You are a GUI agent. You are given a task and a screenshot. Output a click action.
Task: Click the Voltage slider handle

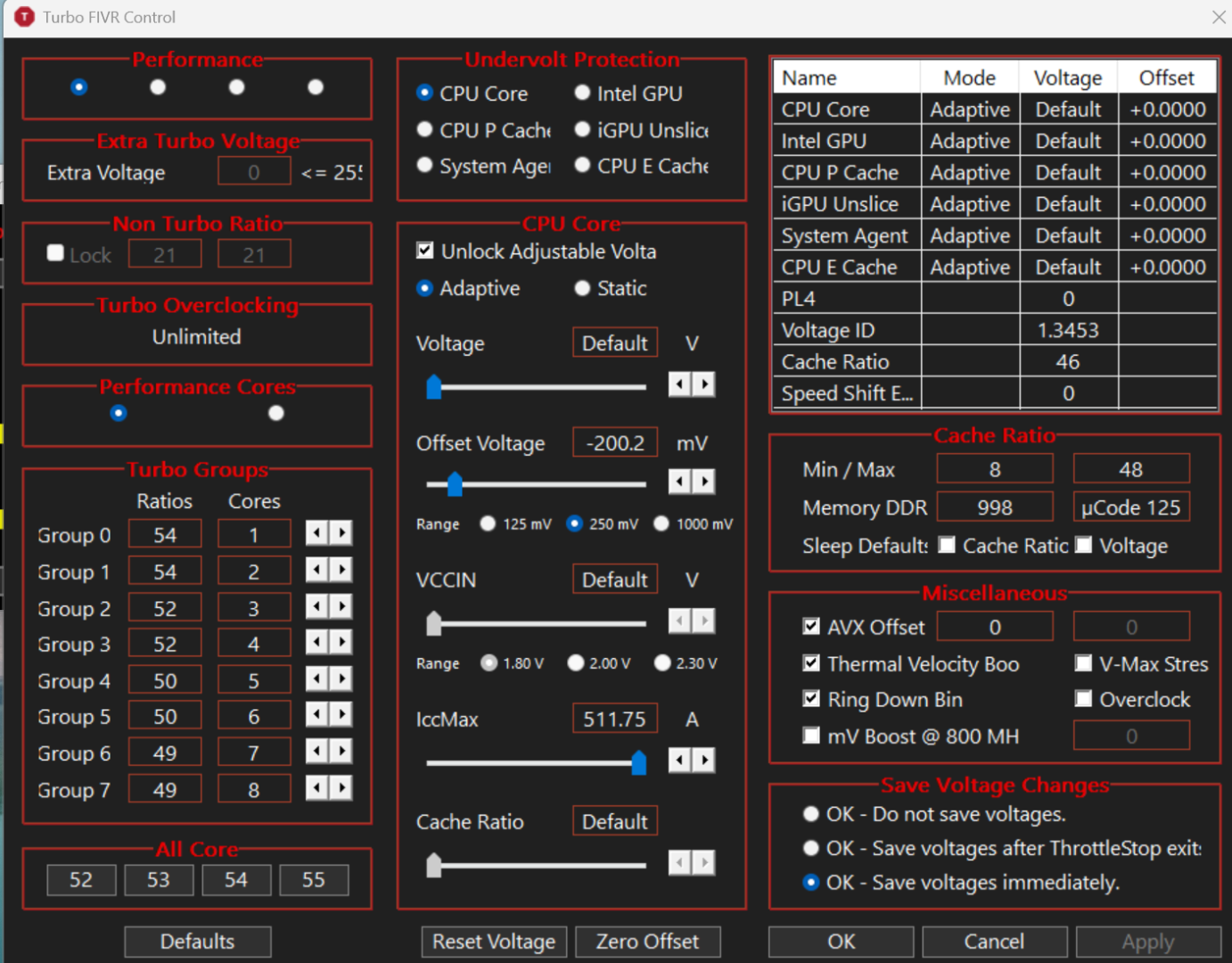[434, 386]
